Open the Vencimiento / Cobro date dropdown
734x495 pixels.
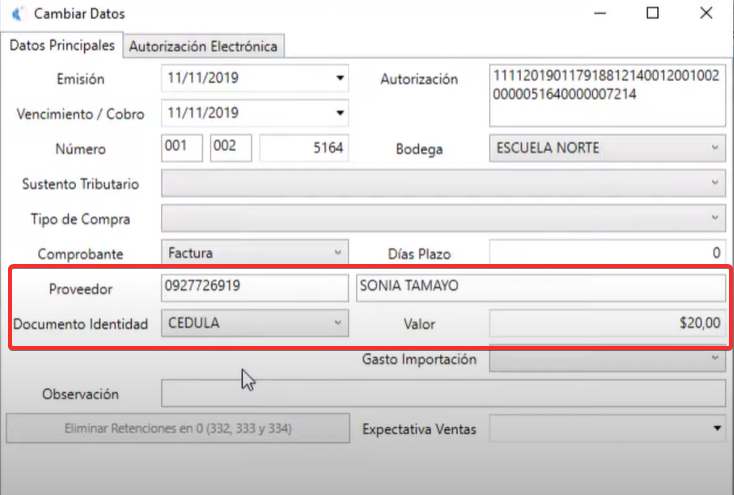340,113
